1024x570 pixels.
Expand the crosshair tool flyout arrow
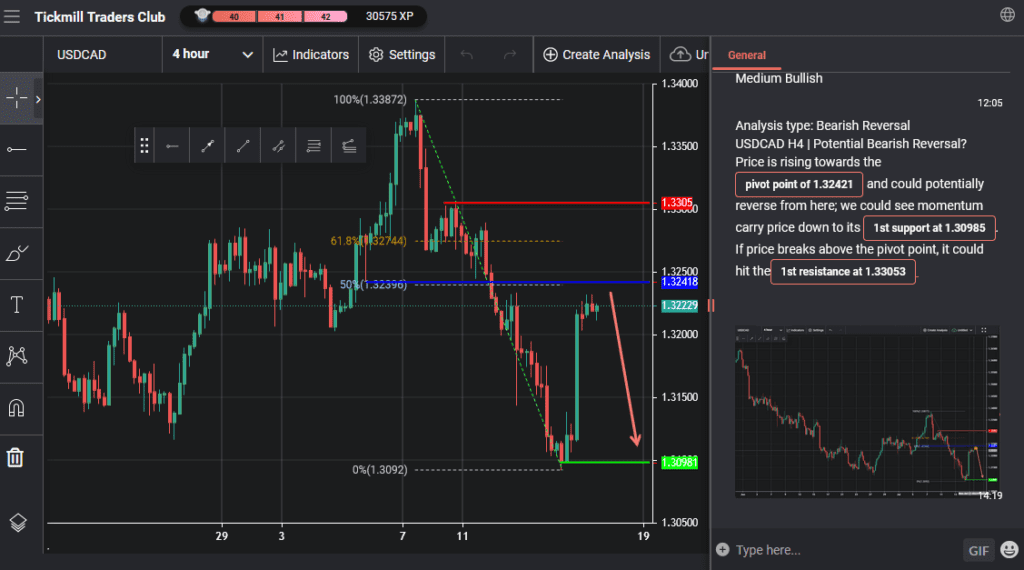click(38, 99)
